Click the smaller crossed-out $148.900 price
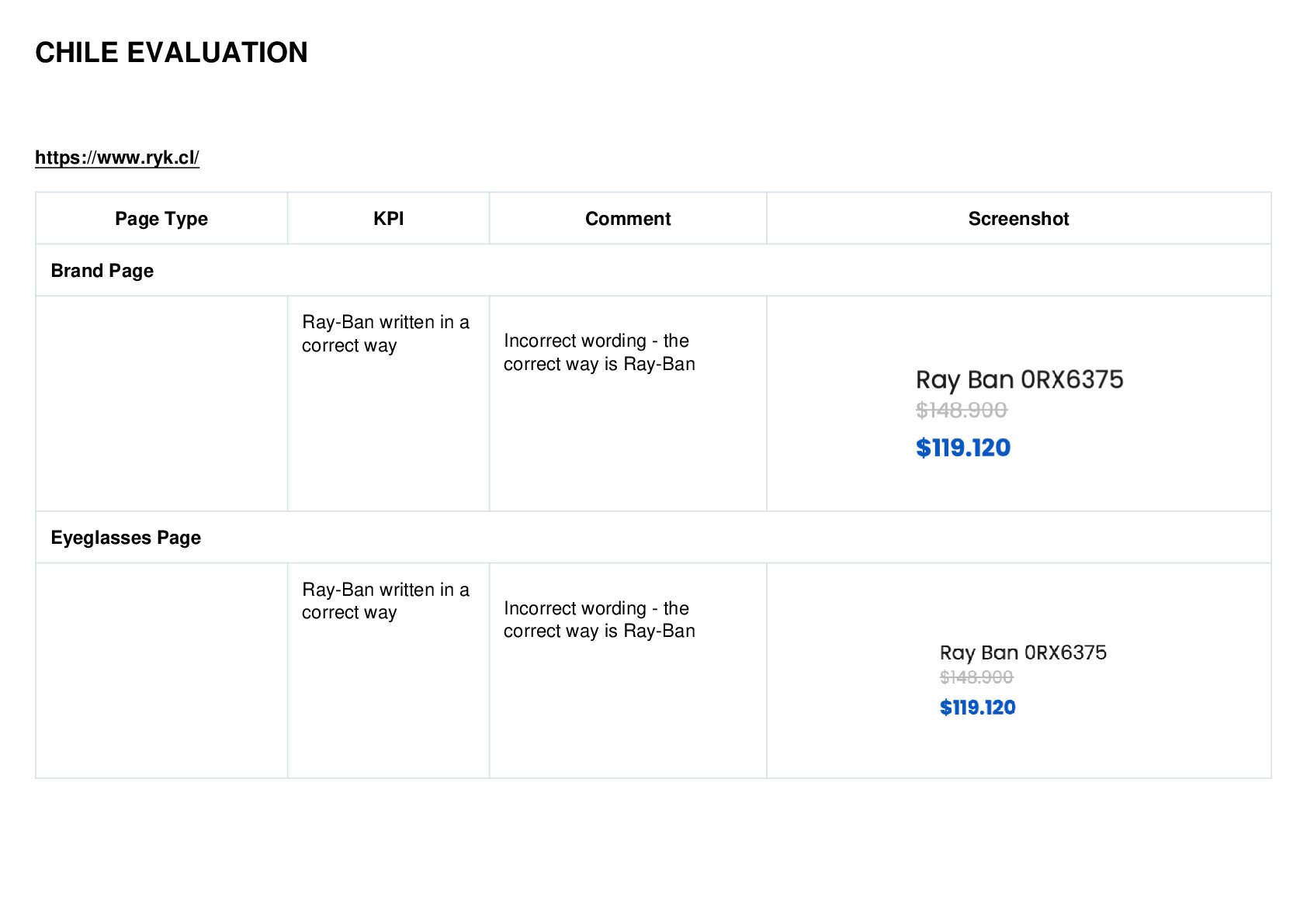Image resolution: width=1307 pixels, height=924 pixels. [x=976, y=677]
